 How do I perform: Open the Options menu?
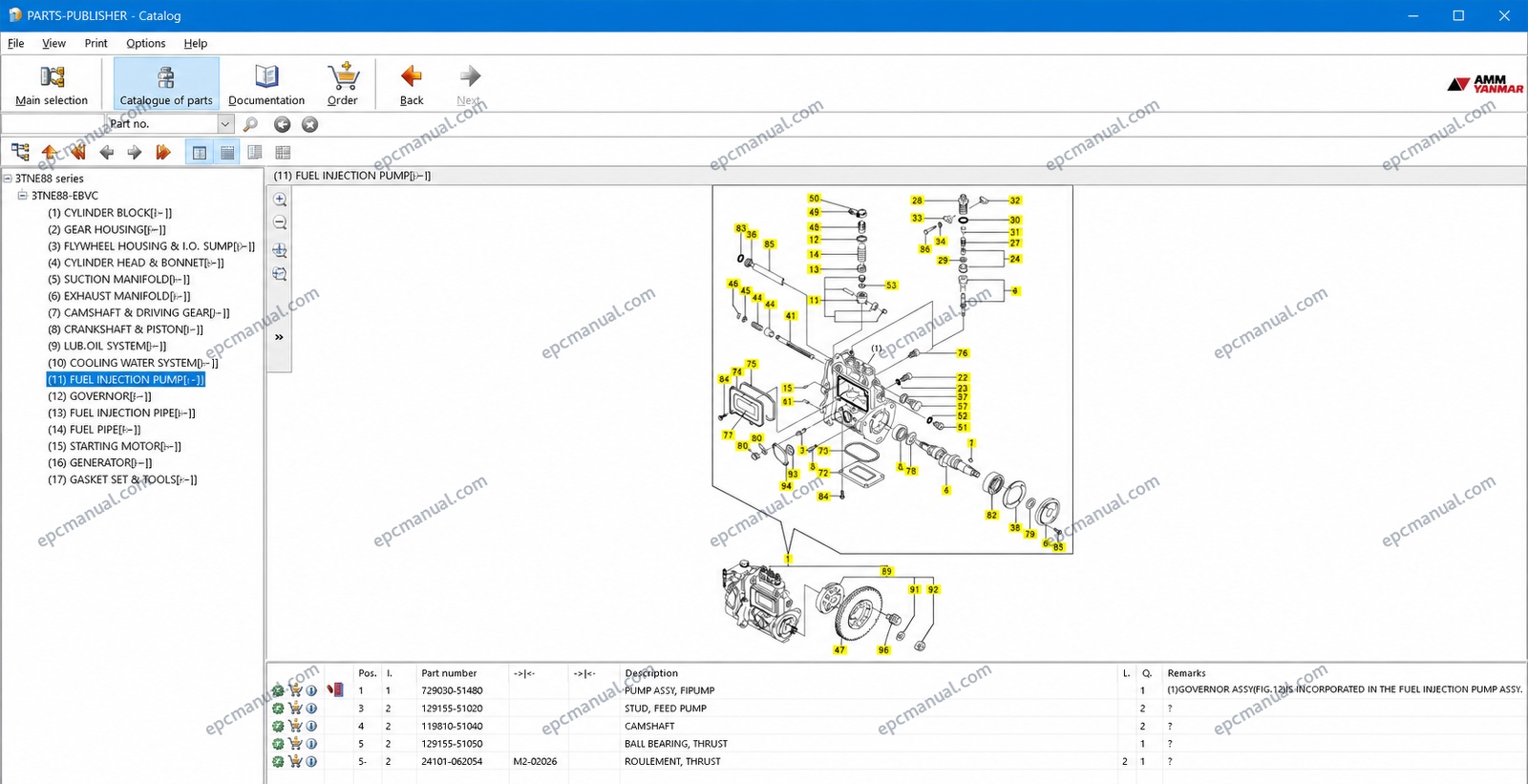coord(146,43)
